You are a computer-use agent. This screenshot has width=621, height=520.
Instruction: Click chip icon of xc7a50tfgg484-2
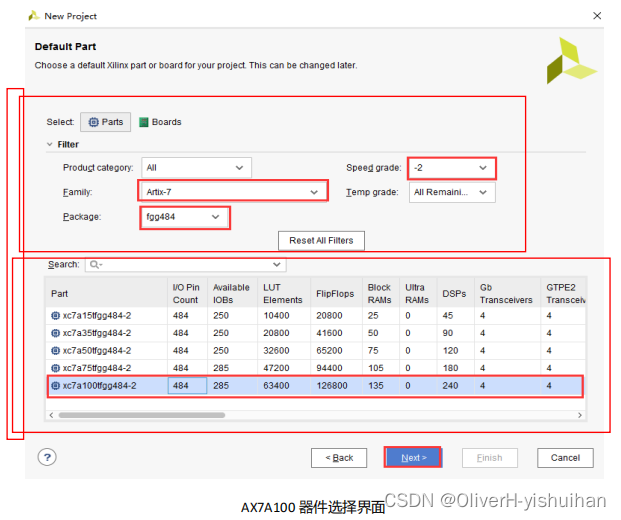pos(55,350)
